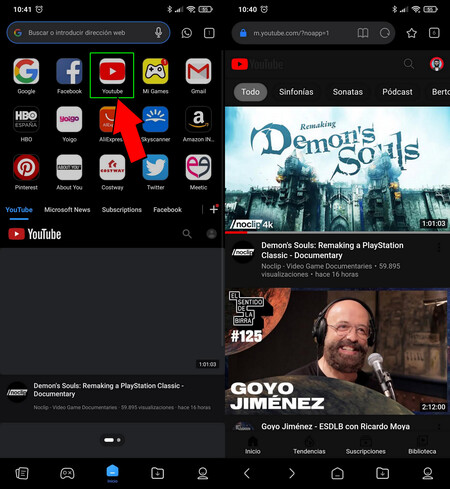Open the Amazon shortcut icon

tap(198, 119)
